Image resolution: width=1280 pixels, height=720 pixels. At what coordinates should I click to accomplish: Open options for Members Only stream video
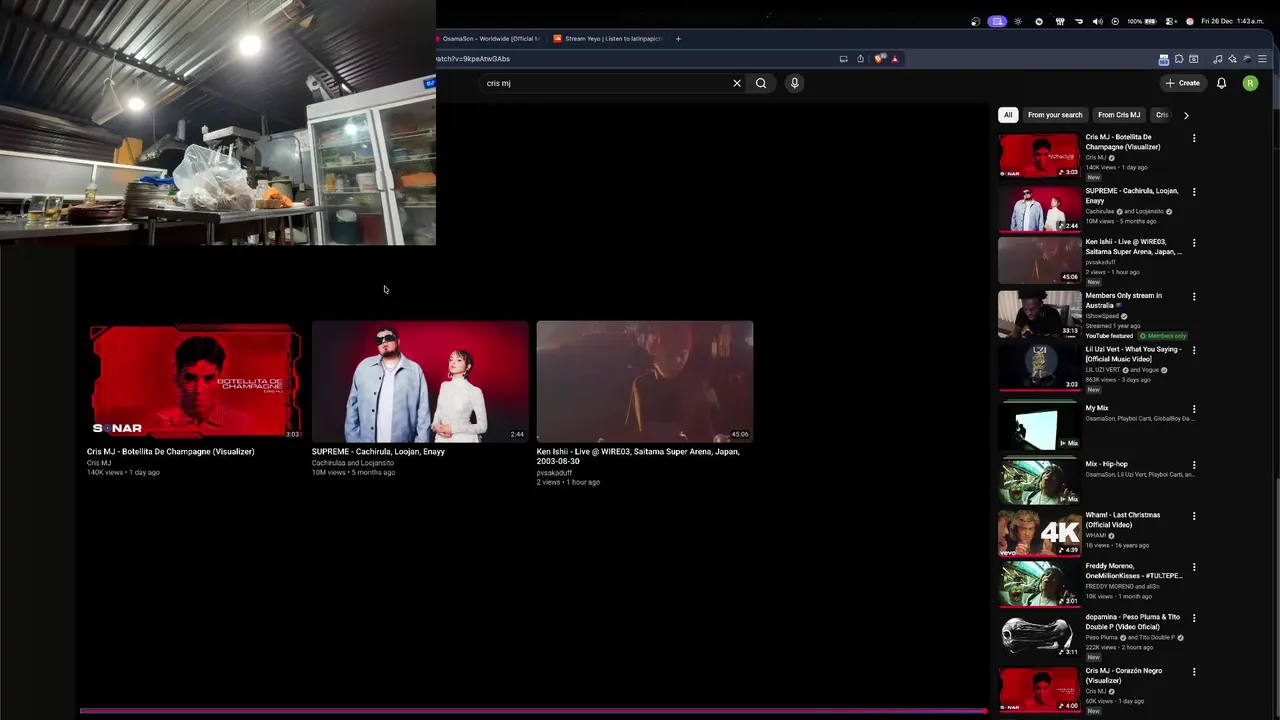[x=1194, y=297]
